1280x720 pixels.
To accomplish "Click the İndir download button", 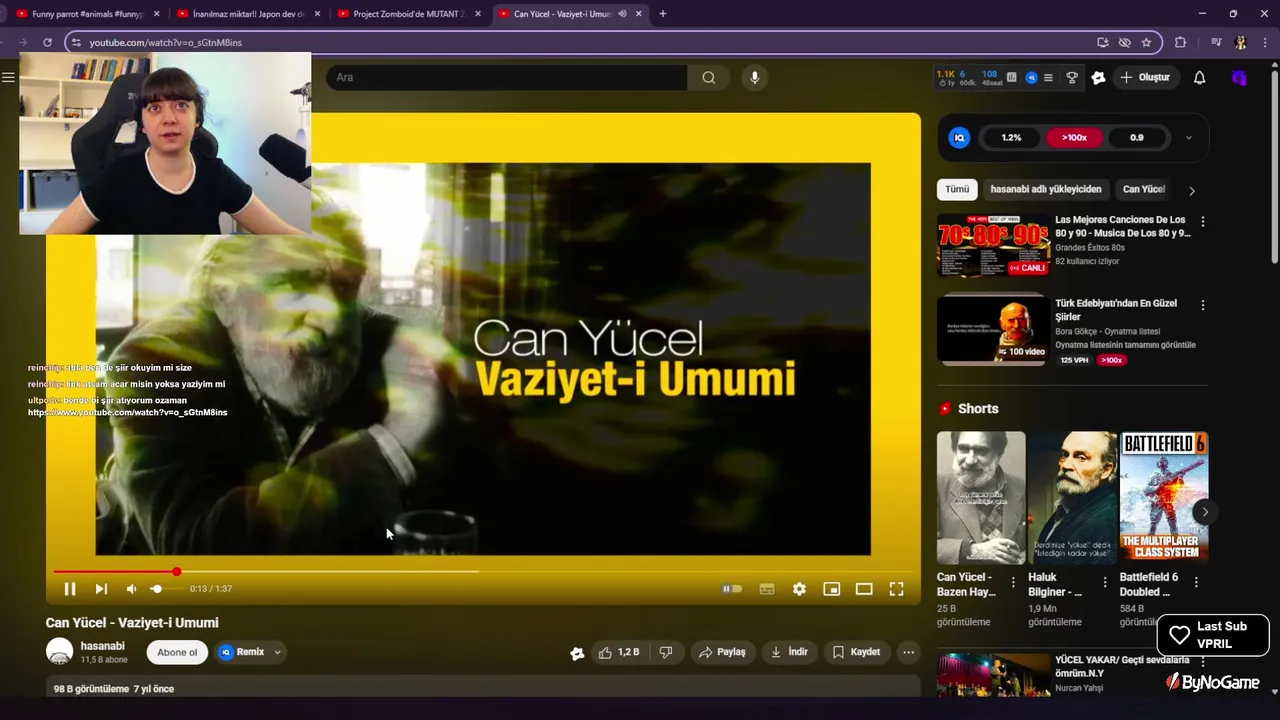I will coord(789,652).
